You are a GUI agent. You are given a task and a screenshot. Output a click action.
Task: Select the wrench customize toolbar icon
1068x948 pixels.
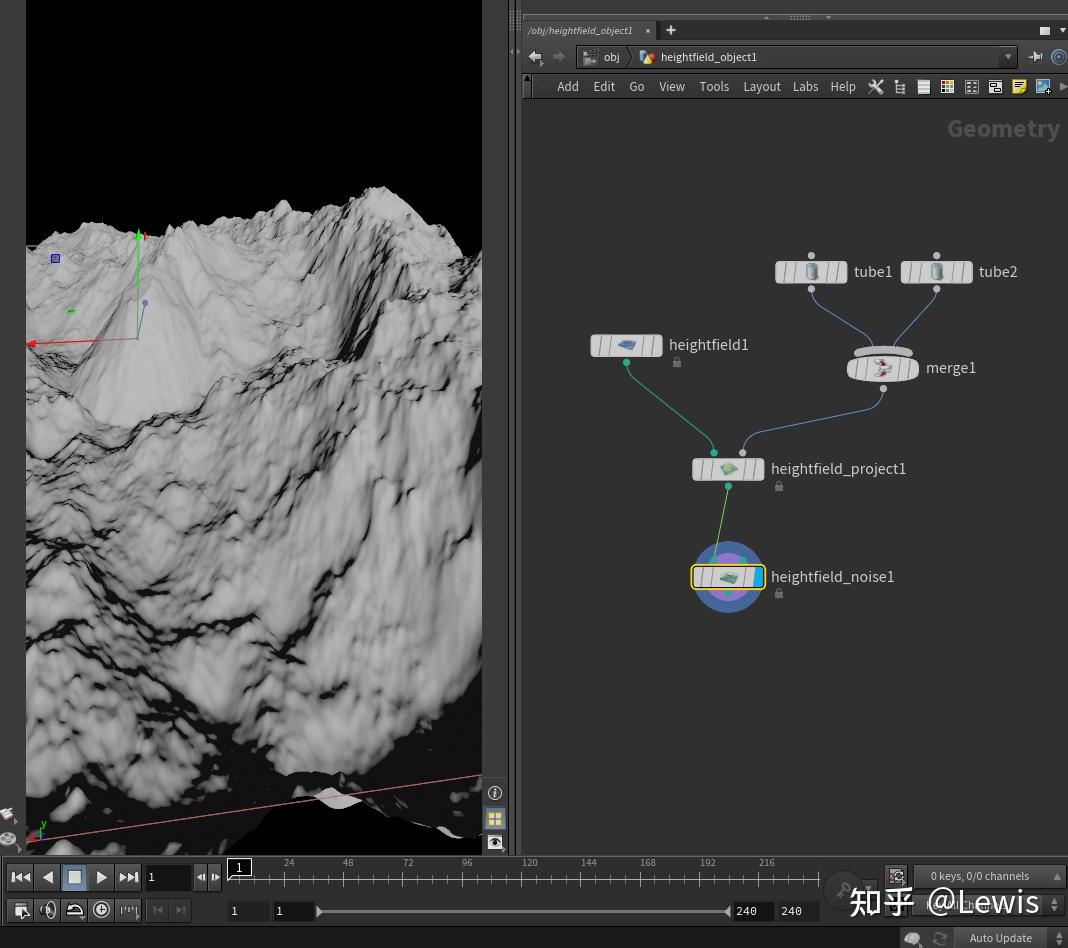click(x=876, y=86)
